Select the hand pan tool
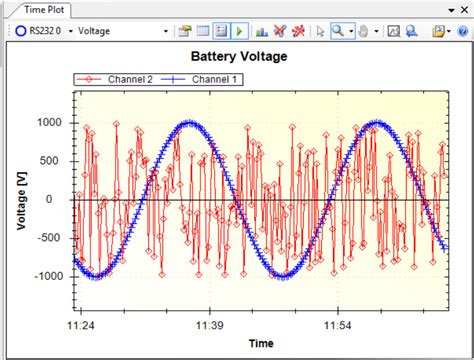 pos(363,31)
